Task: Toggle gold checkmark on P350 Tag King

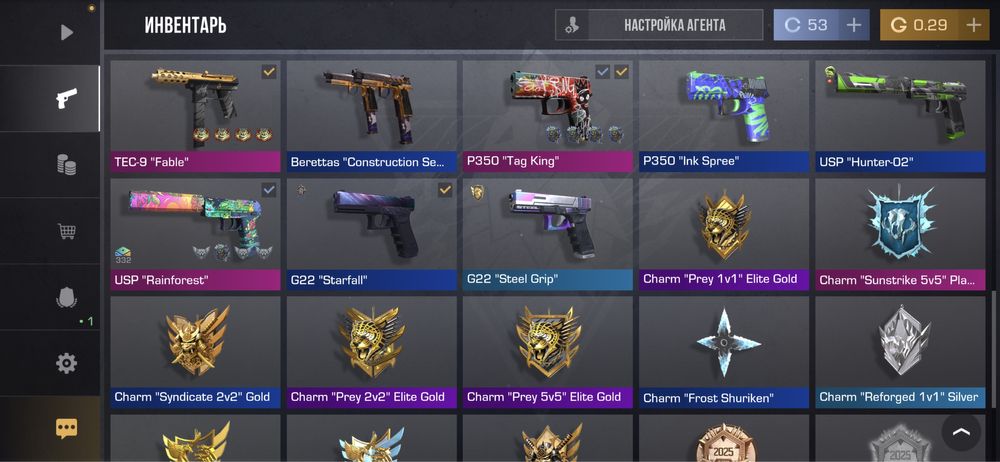Action: (x=621, y=72)
